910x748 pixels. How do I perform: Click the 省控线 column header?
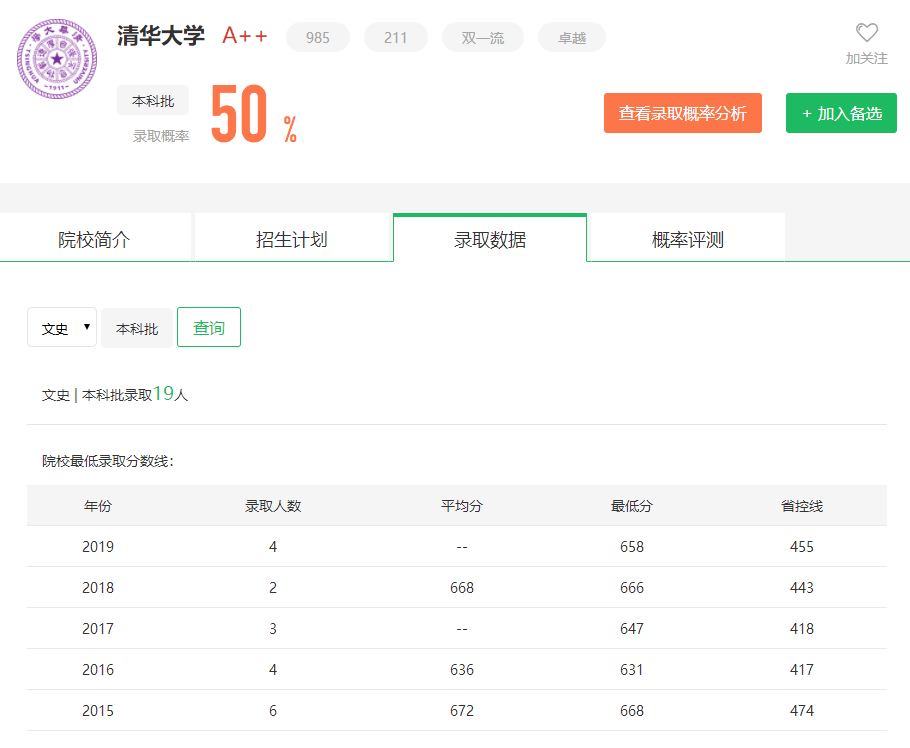click(801, 506)
